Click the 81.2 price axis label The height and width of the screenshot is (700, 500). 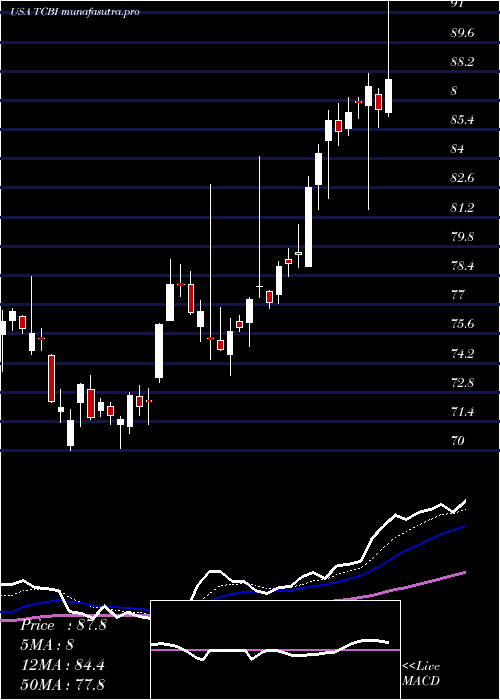462,208
